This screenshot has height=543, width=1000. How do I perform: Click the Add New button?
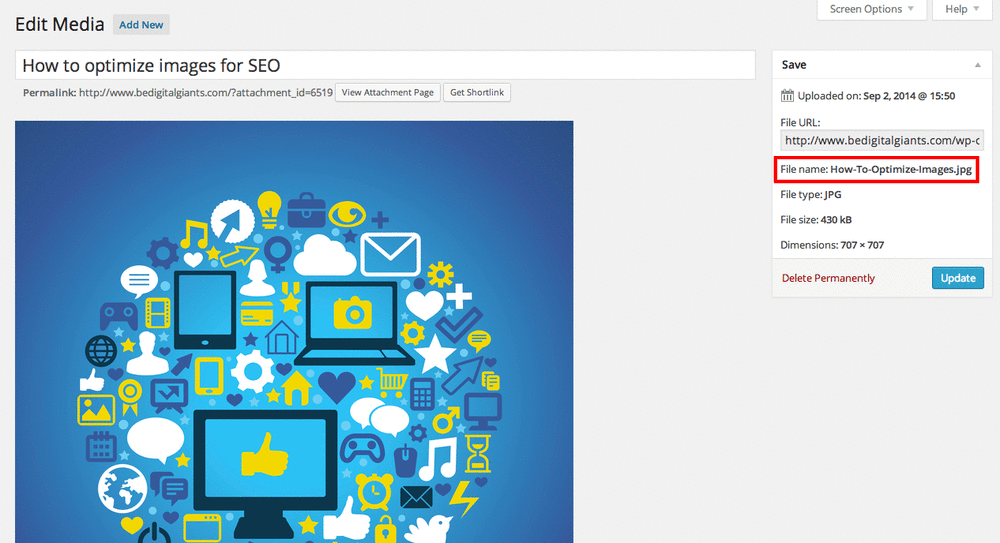tap(141, 25)
